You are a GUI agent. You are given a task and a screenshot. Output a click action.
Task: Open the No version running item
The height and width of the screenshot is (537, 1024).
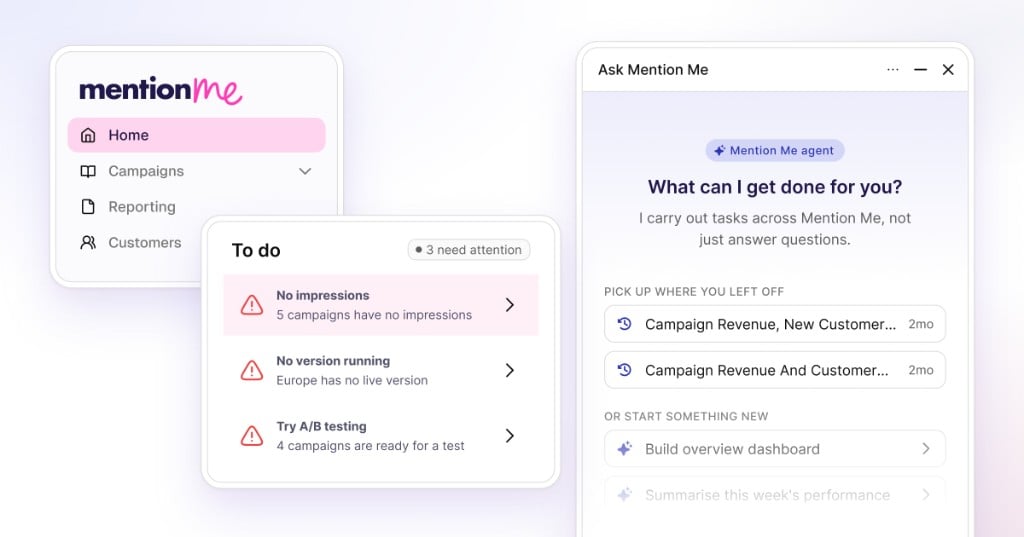[381, 370]
